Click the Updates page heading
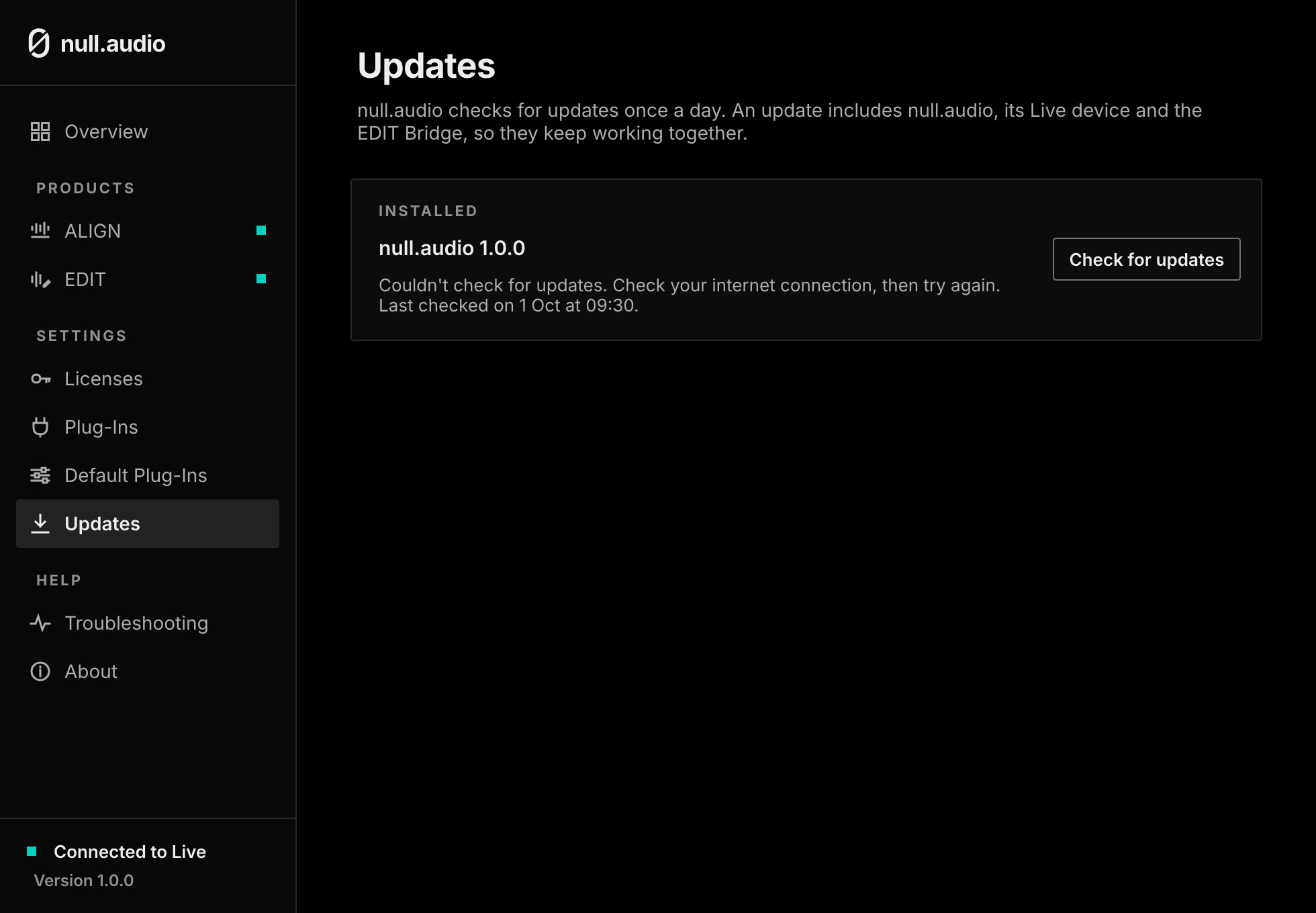This screenshot has width=1316, height=913. pos(426,66)
